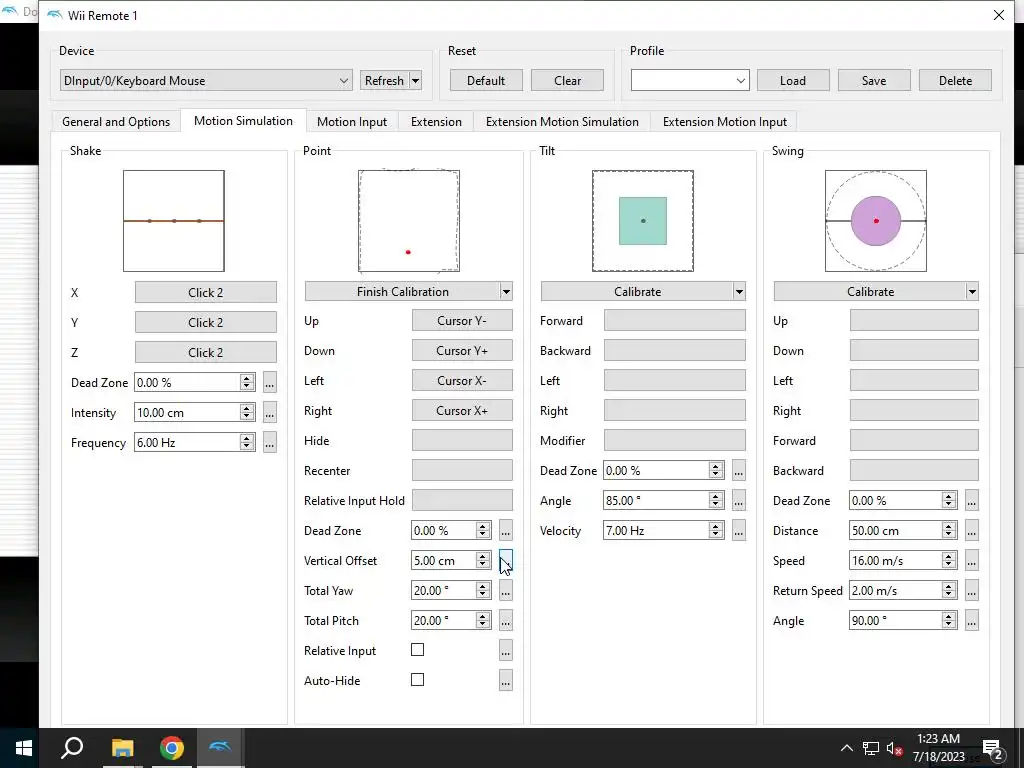The image size is (1024, 768).
Task: Click the Swing indicator preview
Action: coord(876,221)
